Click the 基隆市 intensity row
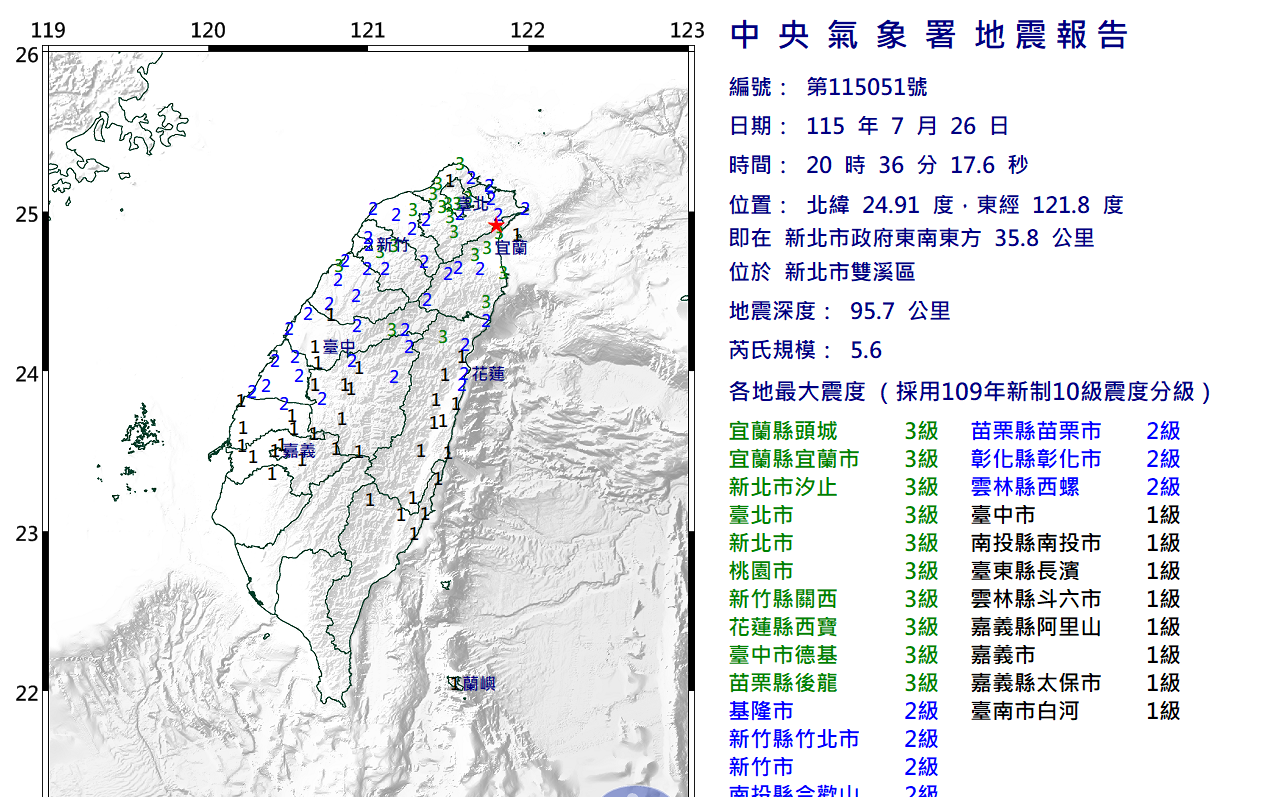1280x797 pixels. [834, 711]
